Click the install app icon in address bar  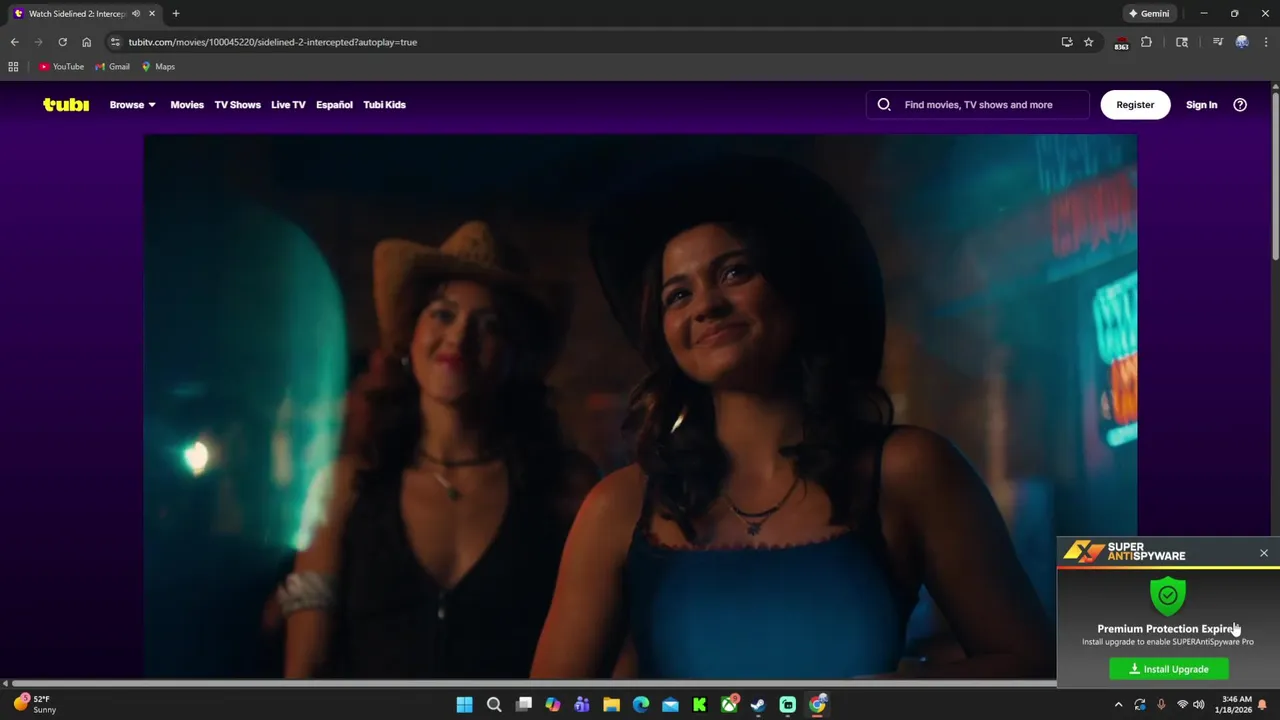[1067, 42]
